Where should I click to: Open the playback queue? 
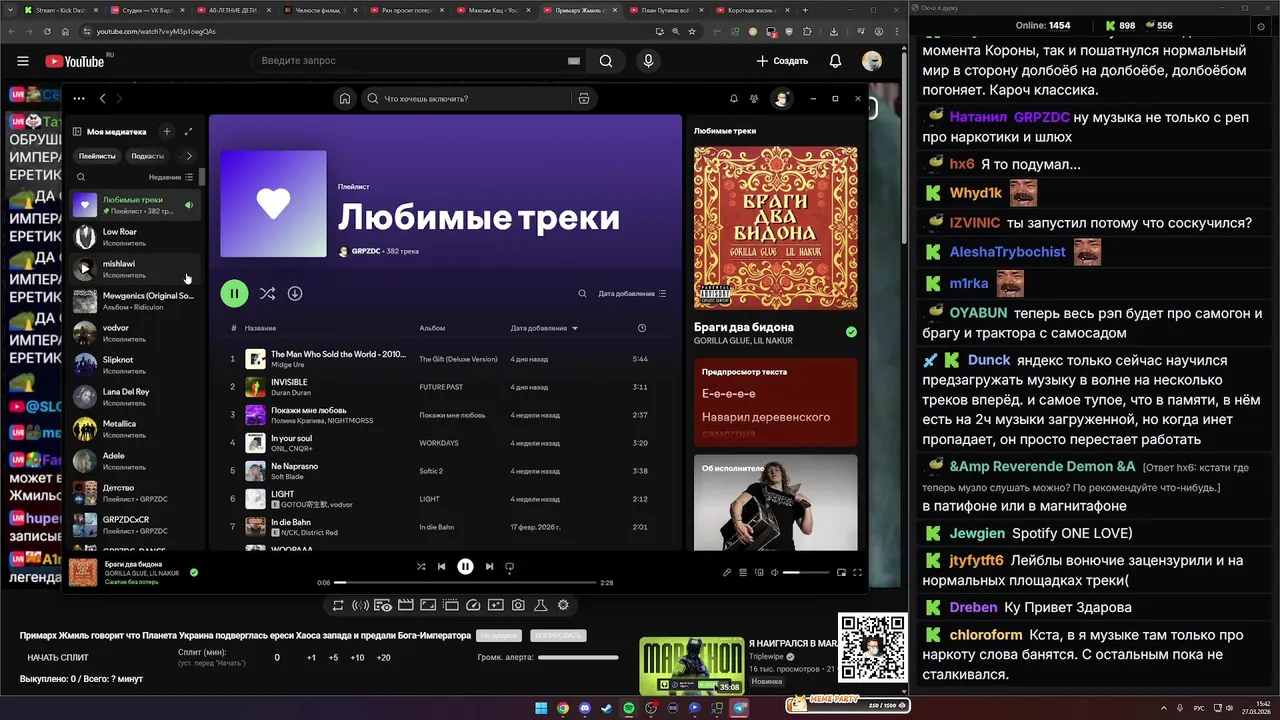pyautogui.click(x=744, y=573)
